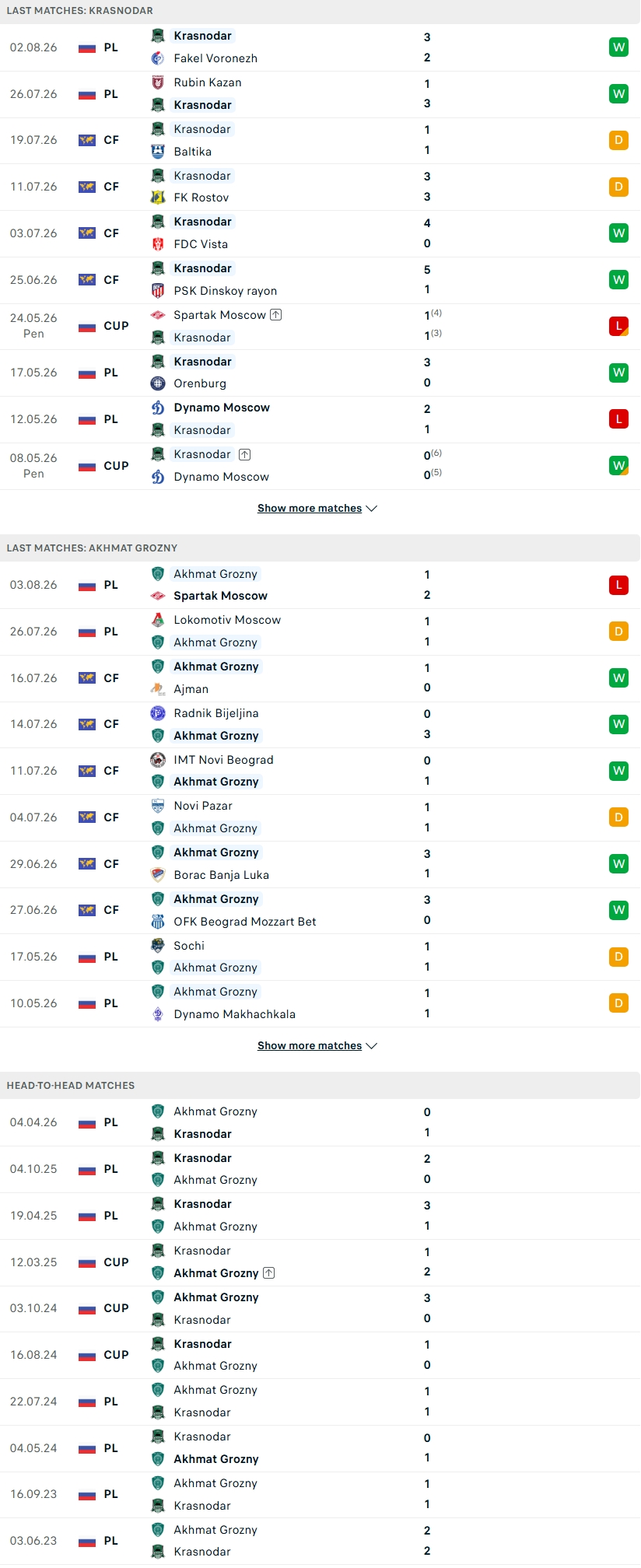Expand Show more matches under Akhmat Grozny
Screen dimensions: 641x1568
[317, 1045]
